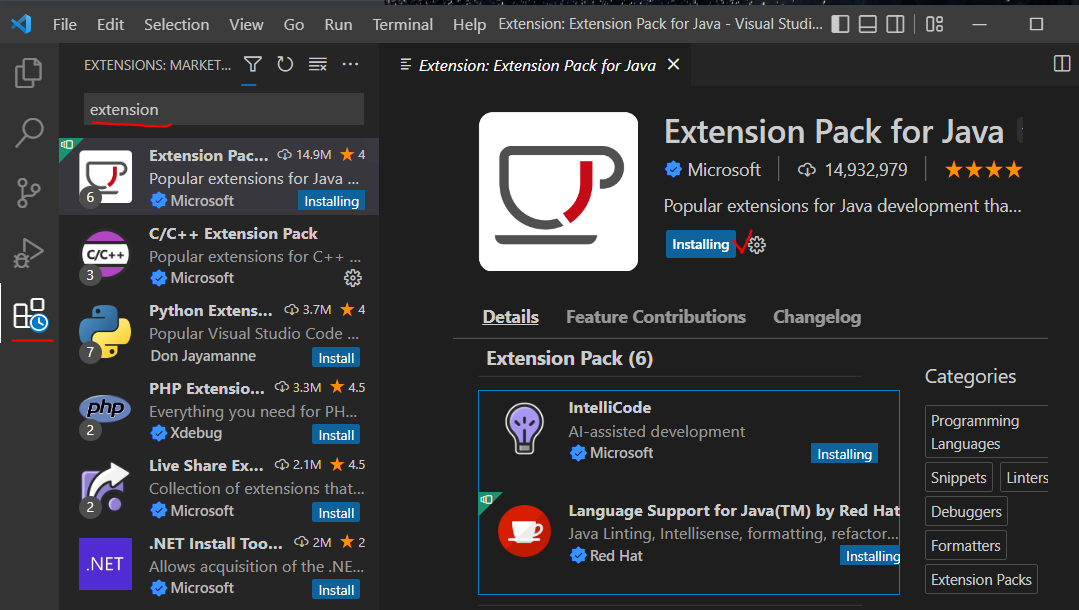Switch to the Feature Contributions tab
Screen dimensions: 1079x610
pyautogui.click(x=656, y=317)
